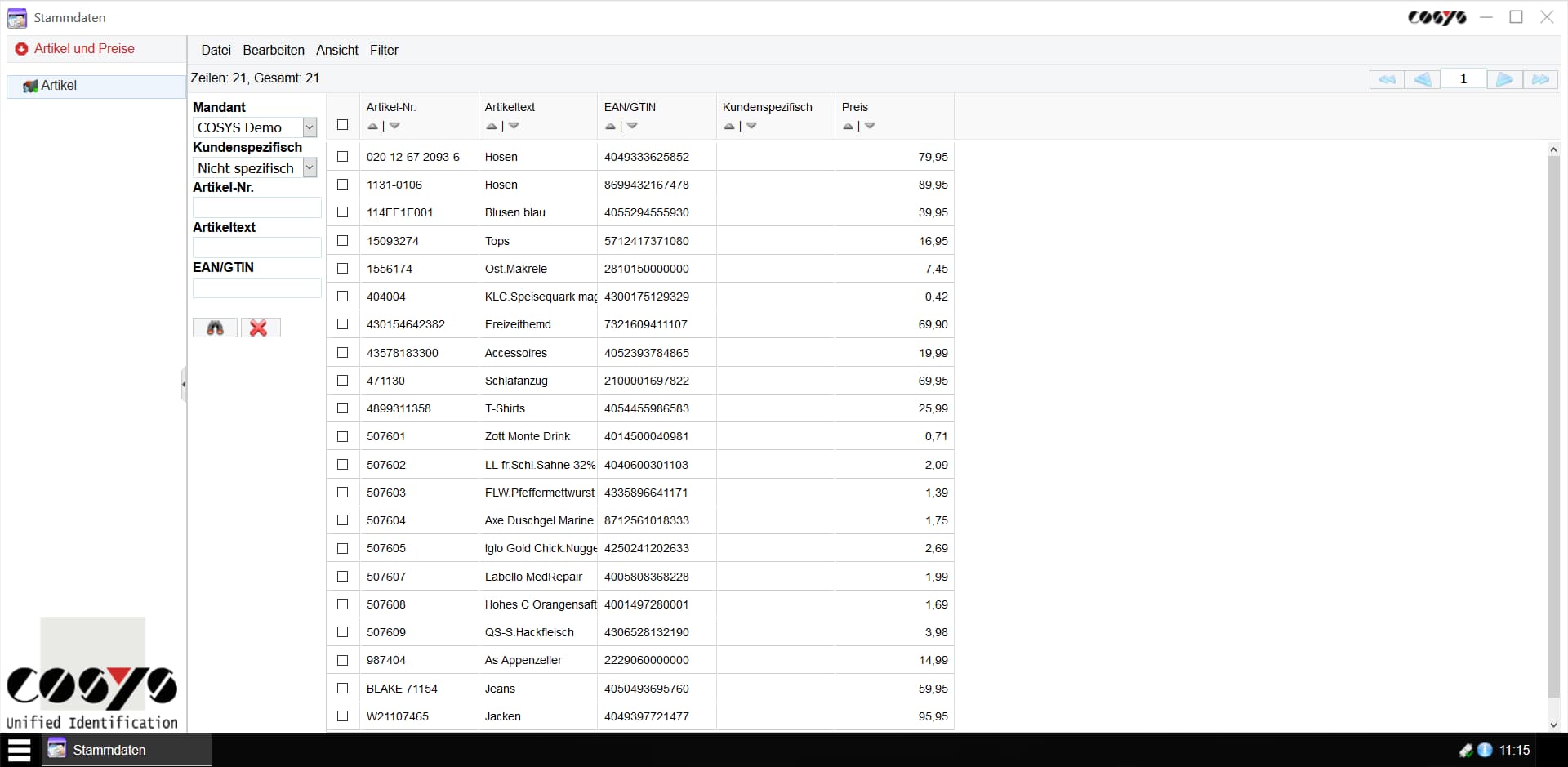Click the table scrollbar down arrow
Screen dimensions: 1568x767
tap(1553, 725)
